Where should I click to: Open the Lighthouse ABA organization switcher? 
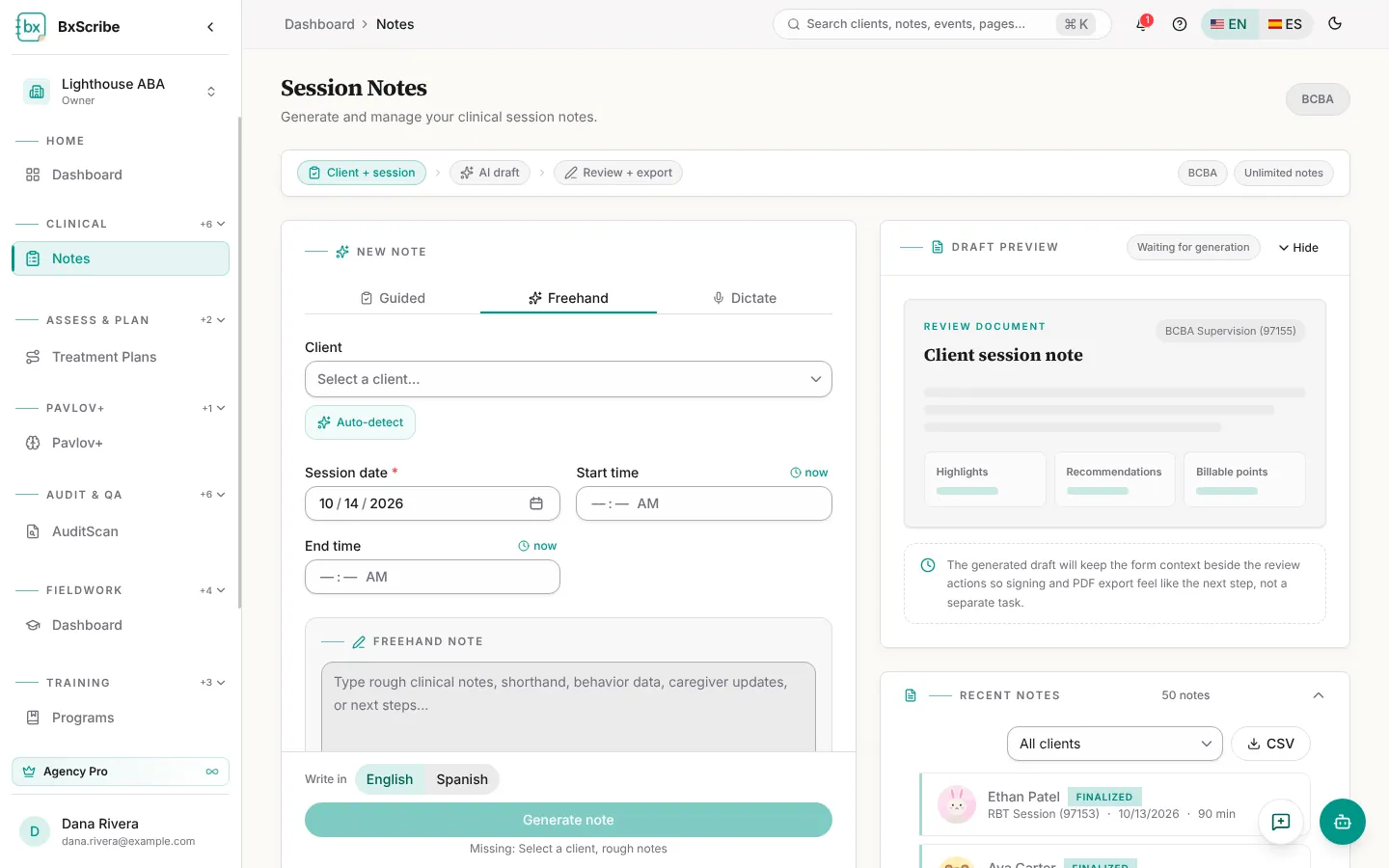(120, 92)
